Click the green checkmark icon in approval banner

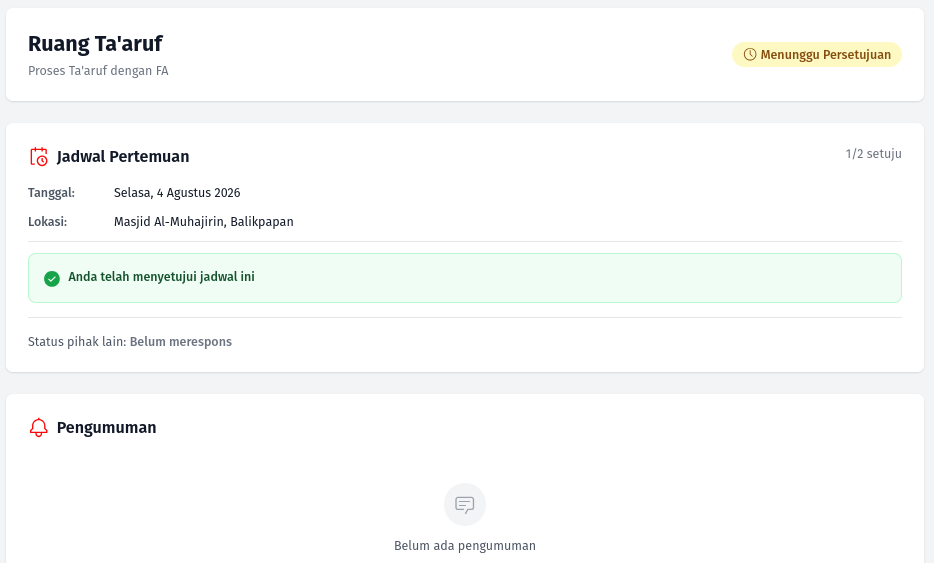(52, 278)
